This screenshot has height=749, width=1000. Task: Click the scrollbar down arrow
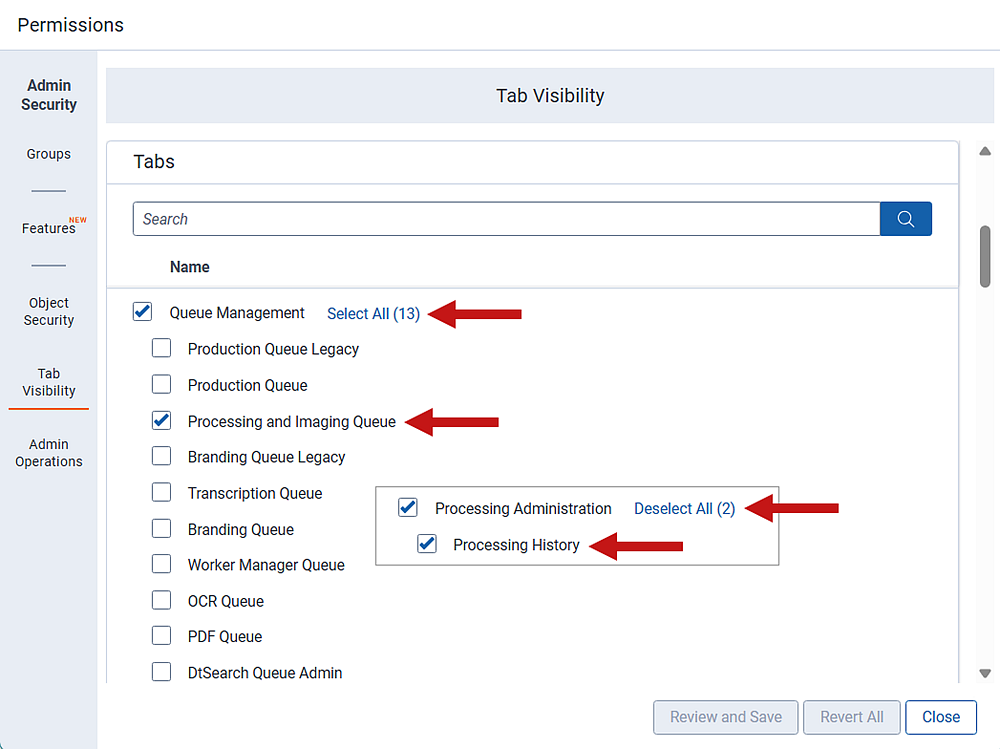(x=984, y=673)
